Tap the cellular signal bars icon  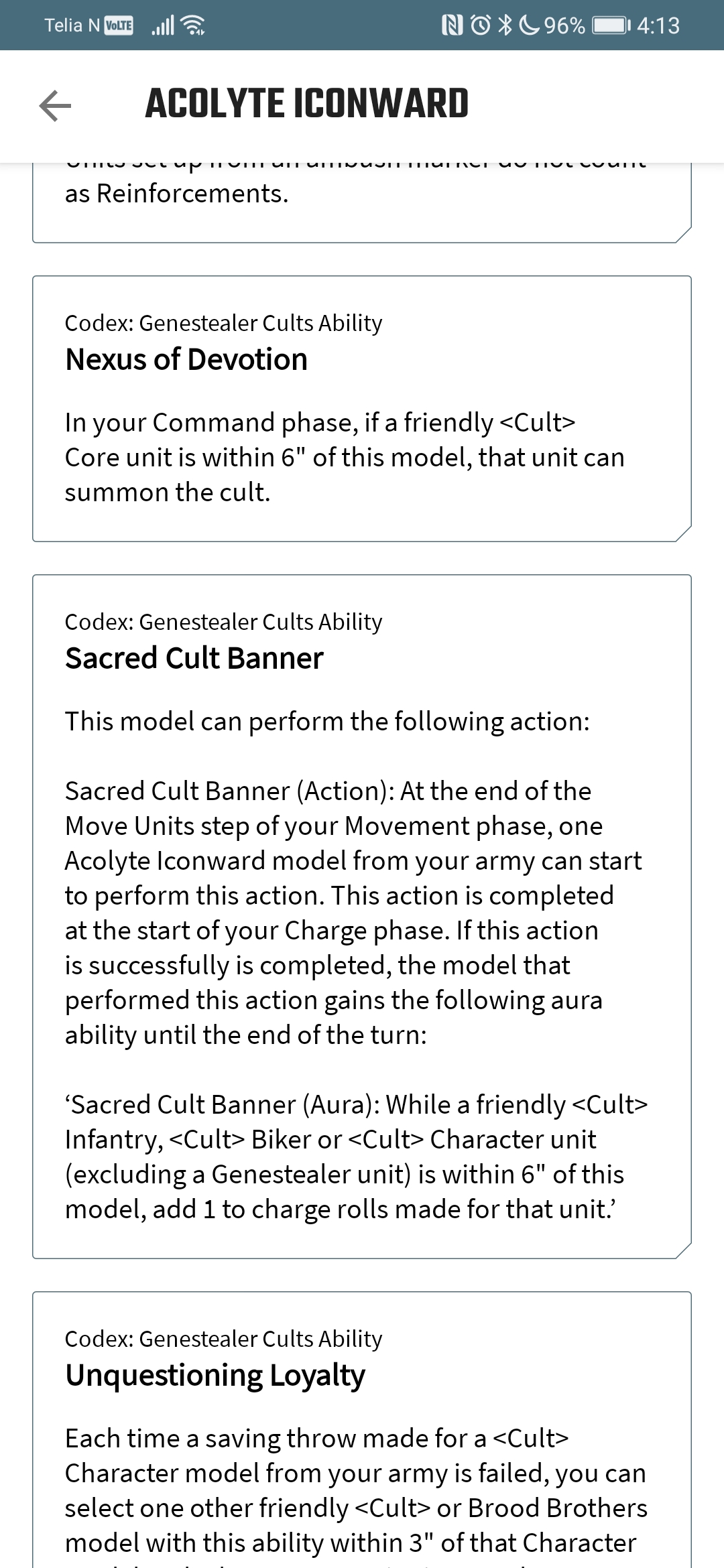tap(163, 25)
